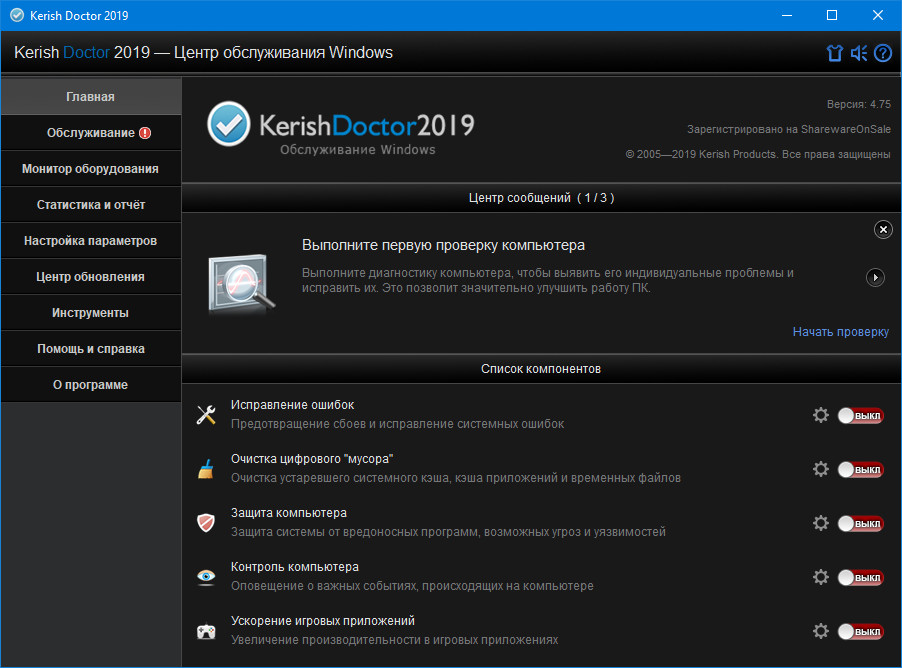
Task: Toggle Защита компьютера on
Action: [x=860, y=523]
